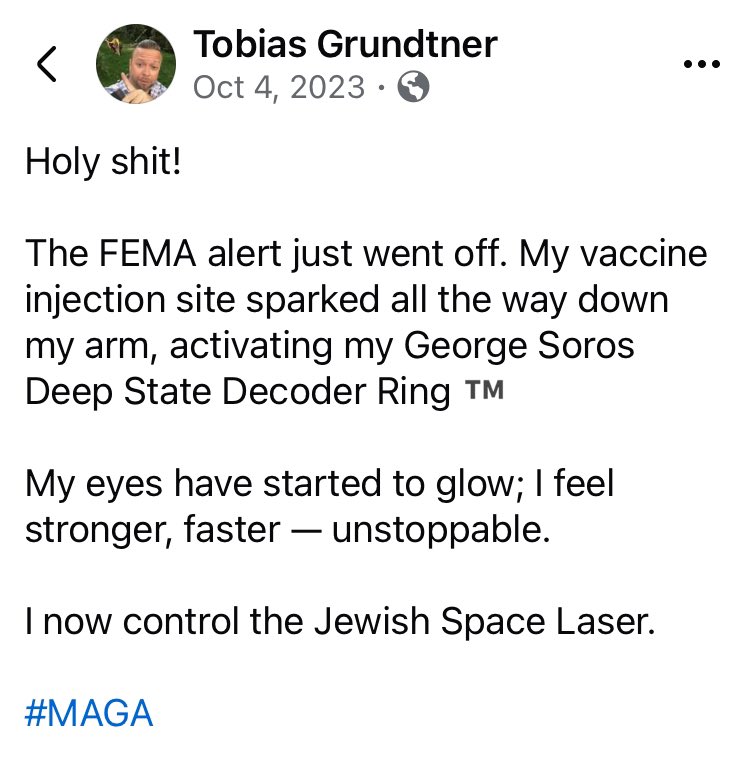
Task: Select the 'My eyes have started to glow' sentence
Action: (274, 484)
